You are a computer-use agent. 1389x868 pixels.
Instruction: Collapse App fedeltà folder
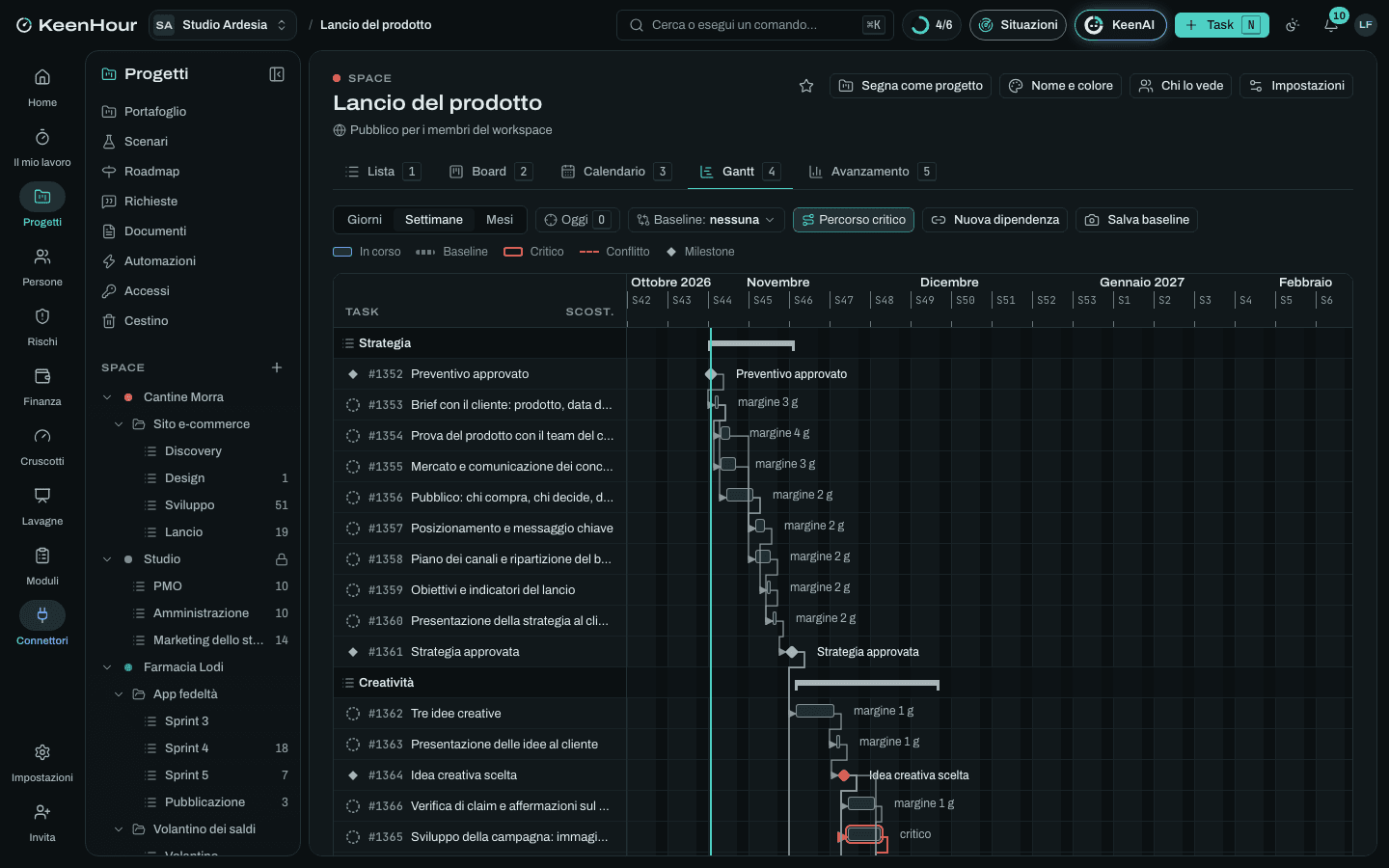pyautogui.click(x=119, y=694)
